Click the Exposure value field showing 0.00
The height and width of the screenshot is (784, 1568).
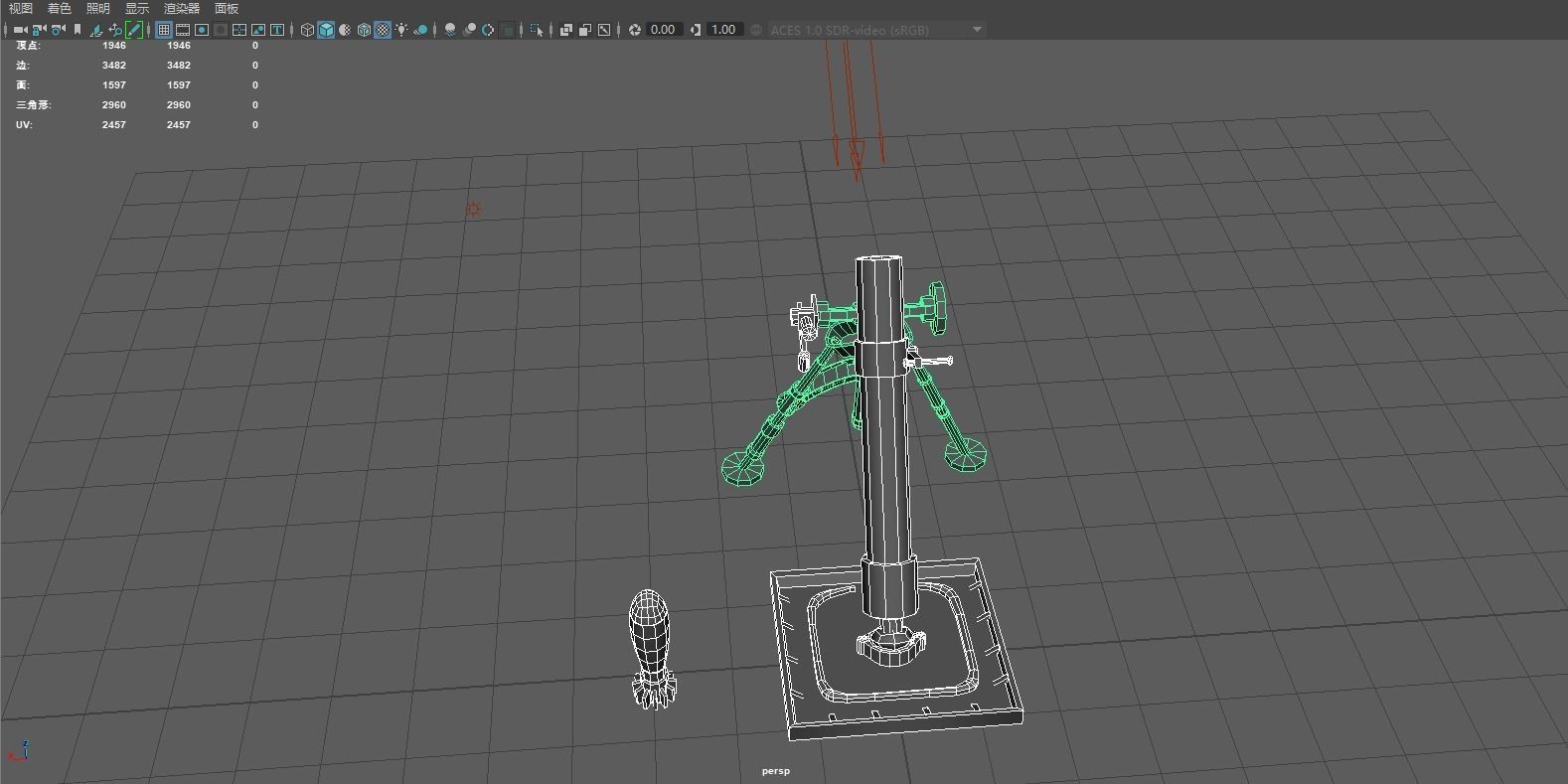[x=663, y=30]
